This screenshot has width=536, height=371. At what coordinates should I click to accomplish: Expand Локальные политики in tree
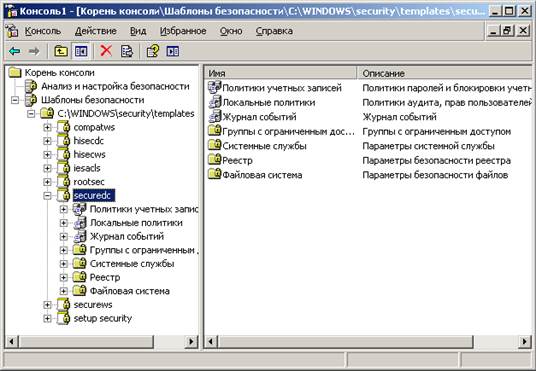pos(64,223)
